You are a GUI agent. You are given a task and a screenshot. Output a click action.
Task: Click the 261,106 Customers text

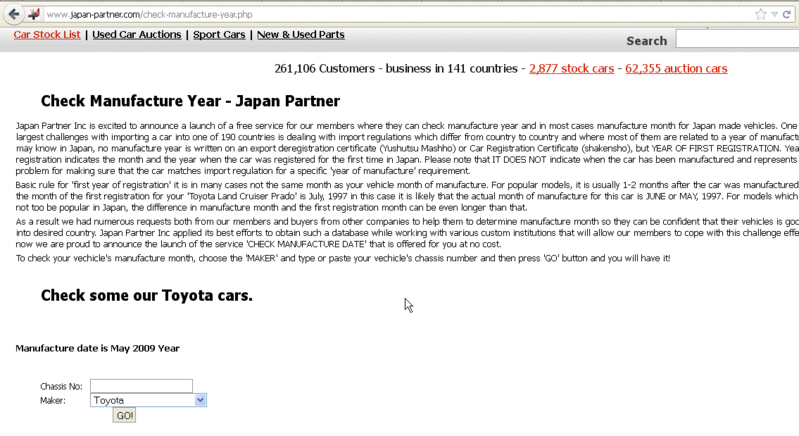[325, 69]
